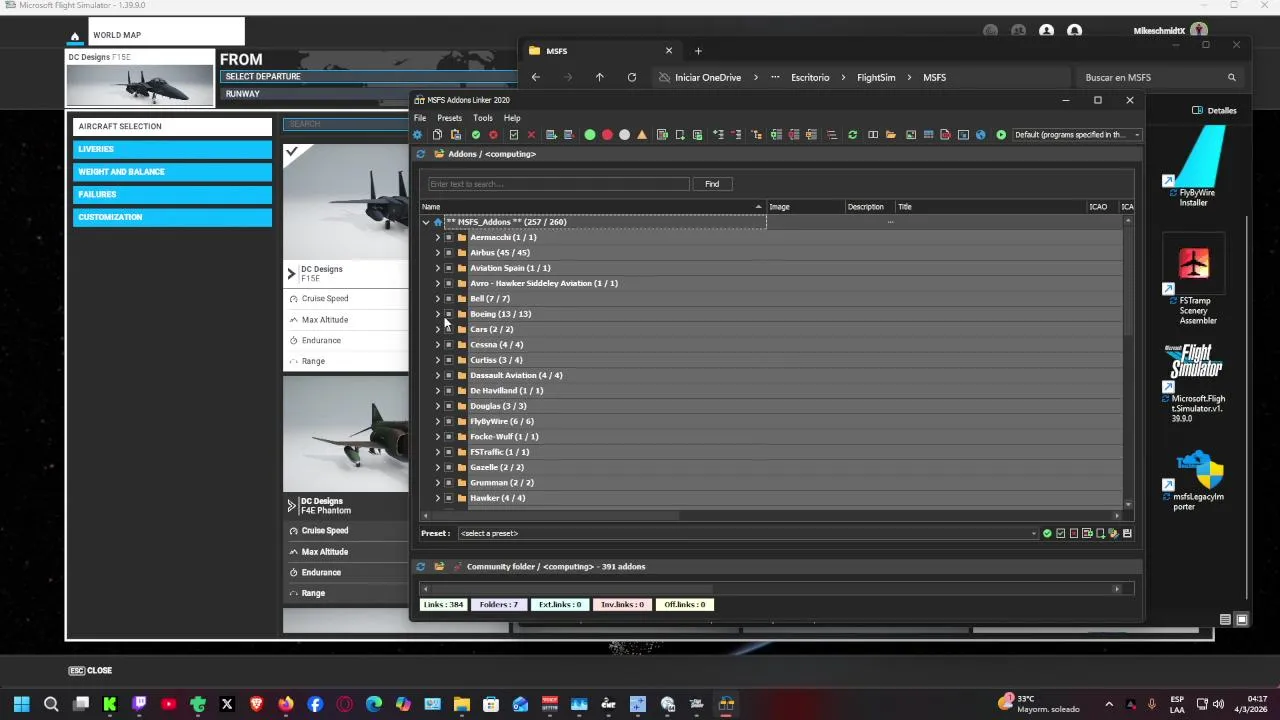Click the red circle status toolbar icon
The width and height of the screenshot is (1280, 720).
(x=607, y=135)
